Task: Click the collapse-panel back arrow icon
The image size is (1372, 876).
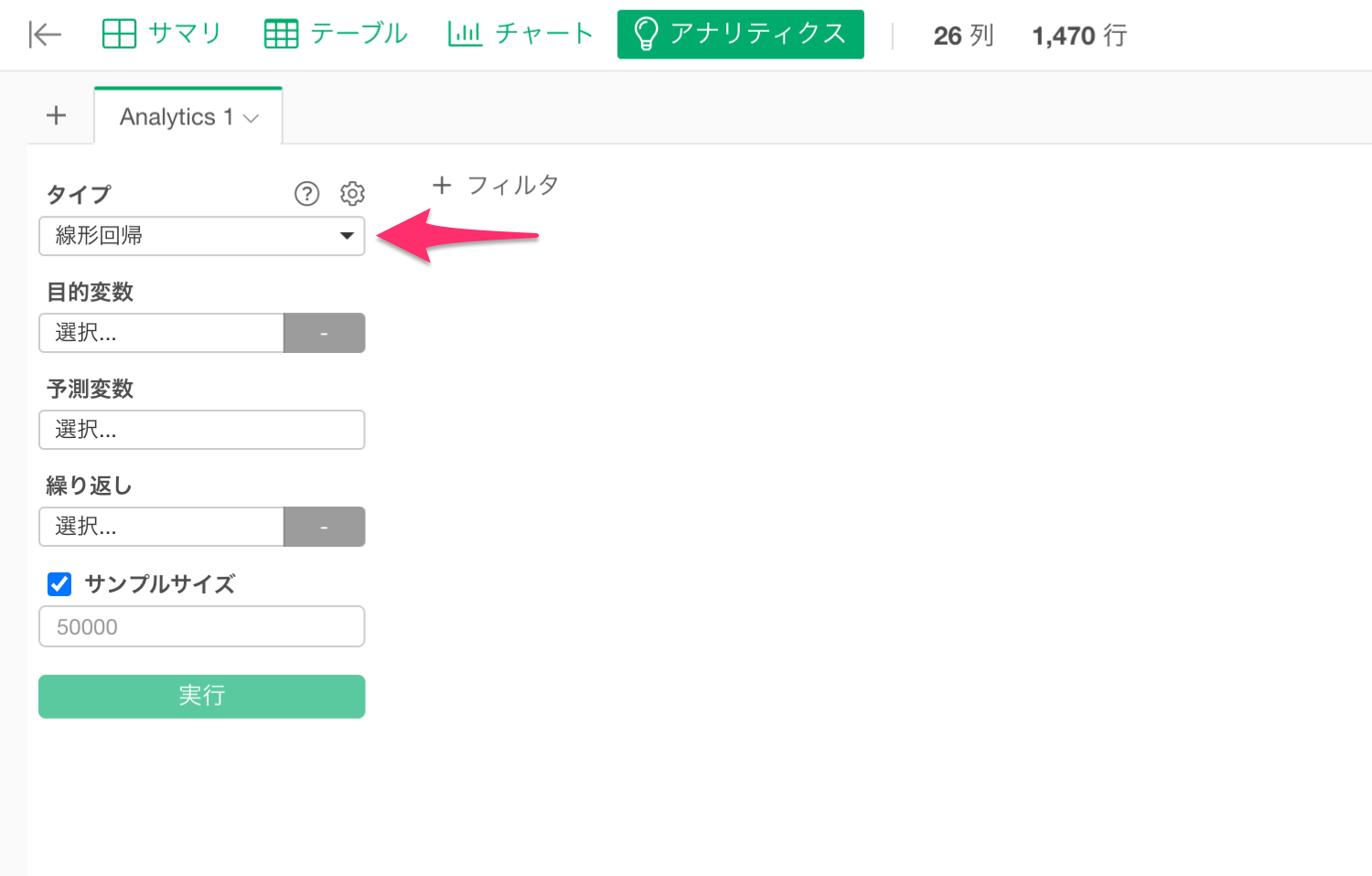Action: 44,35
